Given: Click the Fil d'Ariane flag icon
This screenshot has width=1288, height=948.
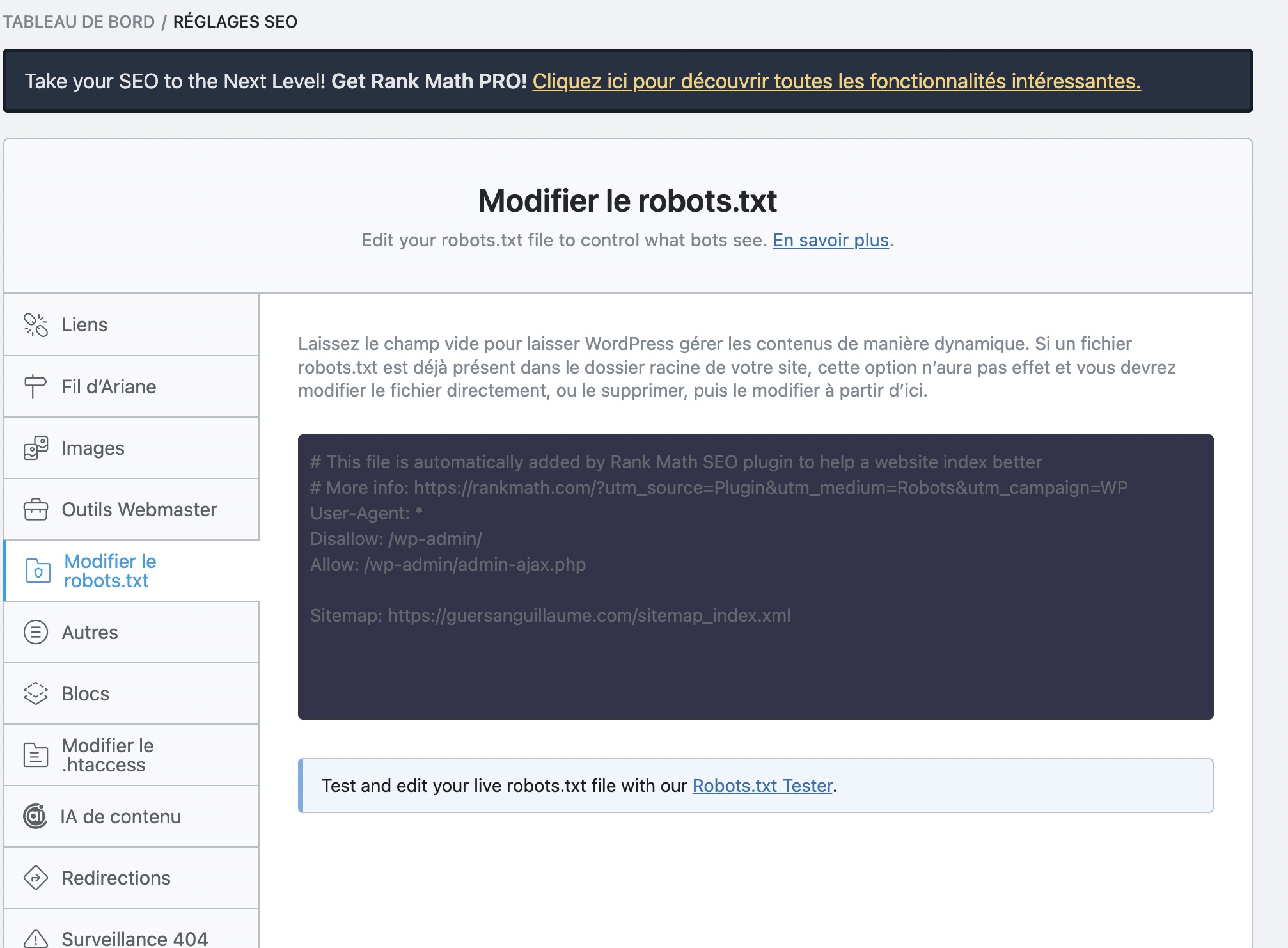Looking at the screenshot, I should tap(35, 386).
